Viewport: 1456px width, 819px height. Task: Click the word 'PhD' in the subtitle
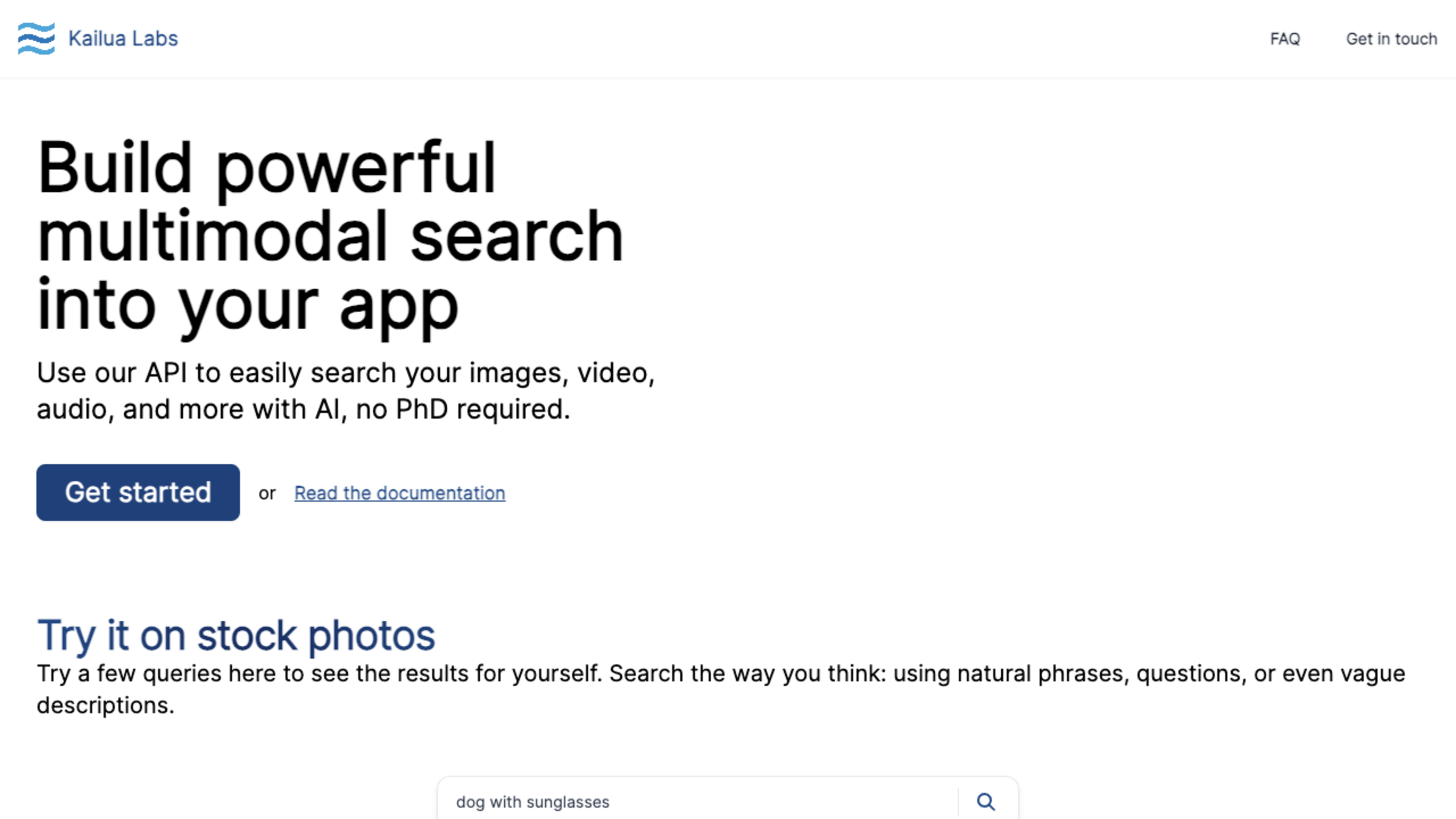421,409
